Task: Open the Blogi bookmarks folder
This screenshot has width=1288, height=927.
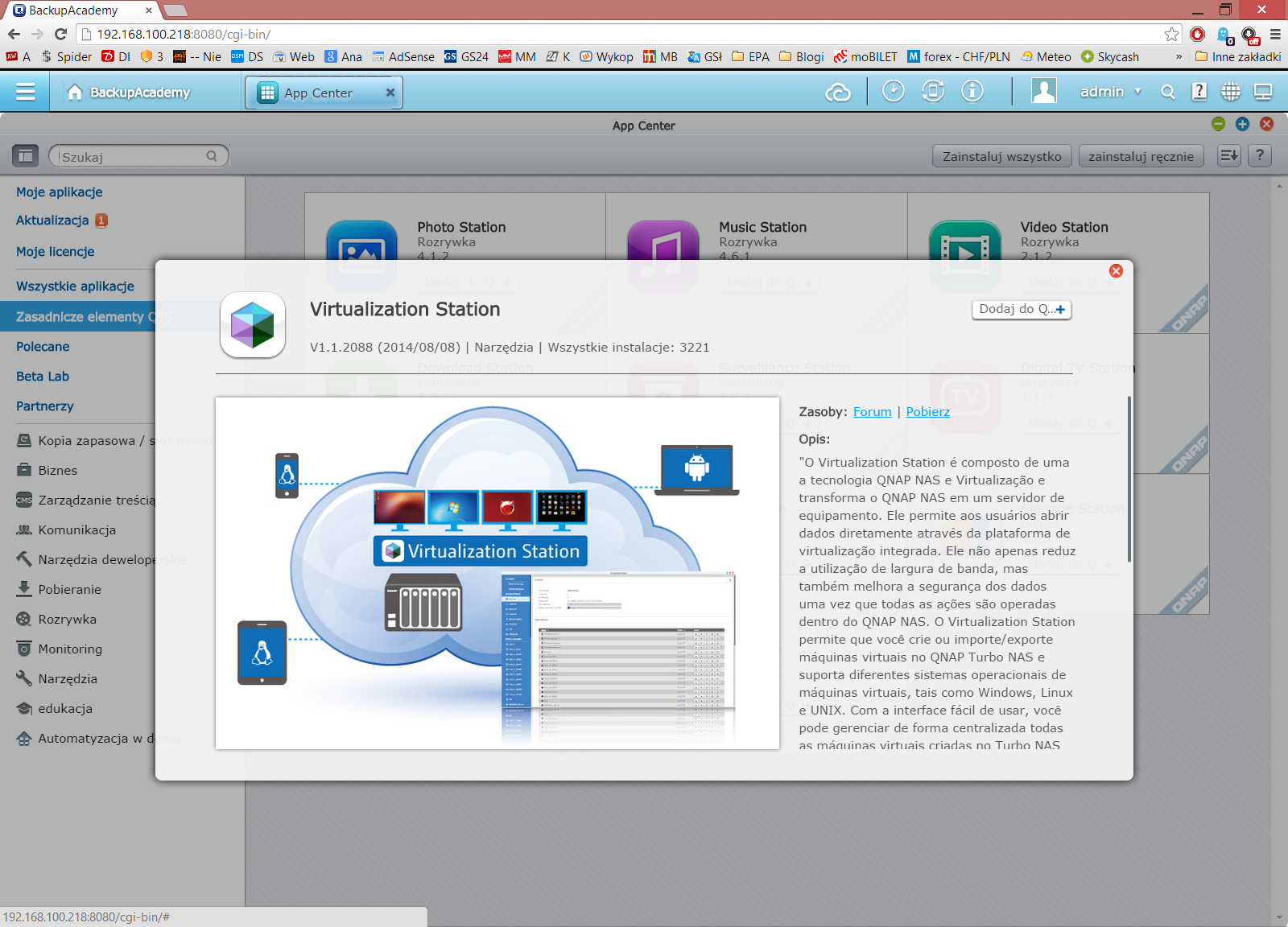Action: click(802, 56)
